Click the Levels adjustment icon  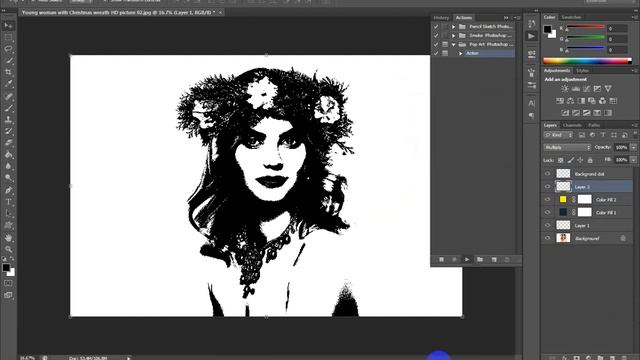click(x=576, y=89)
